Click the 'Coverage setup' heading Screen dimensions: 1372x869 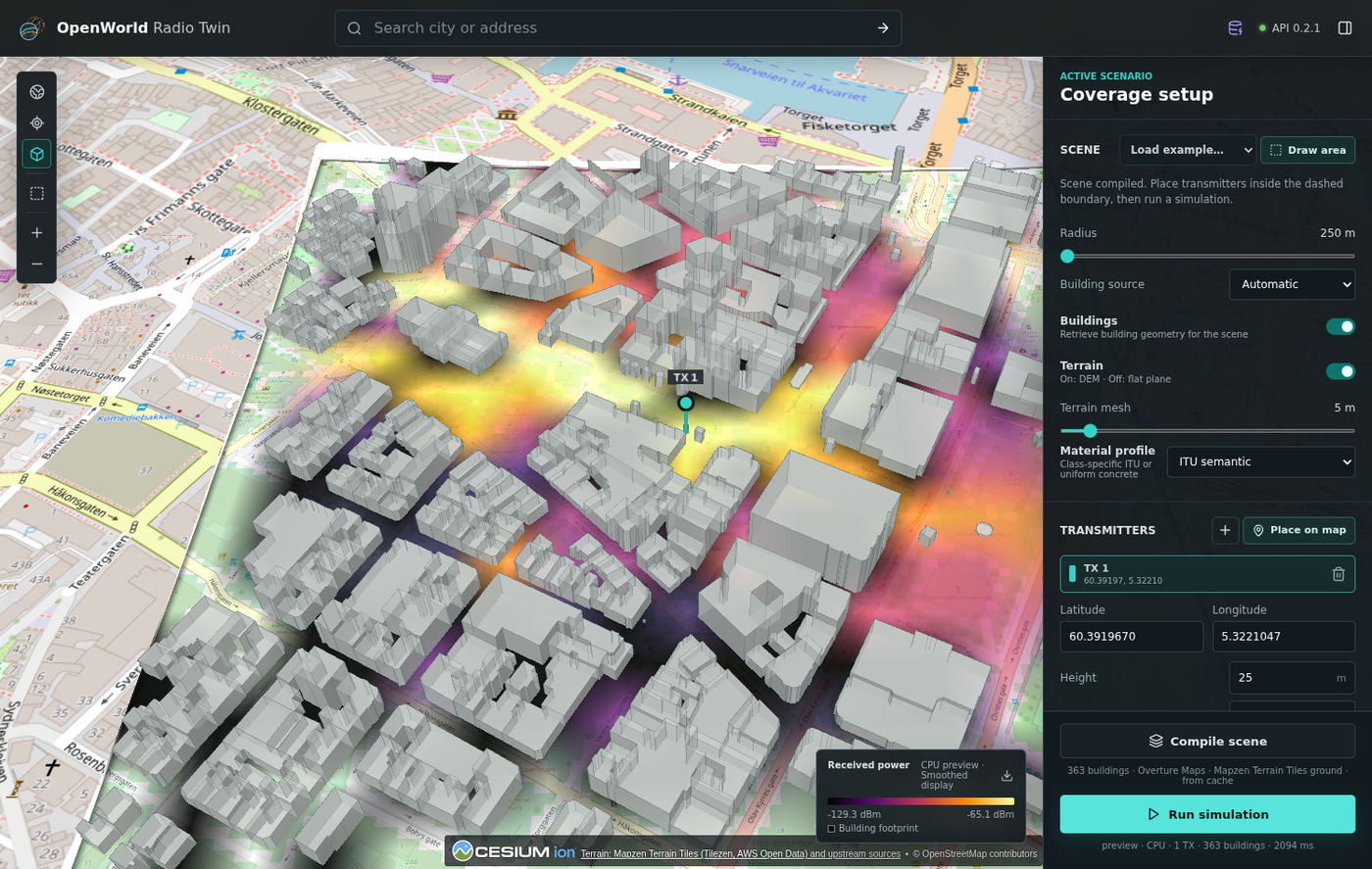(x=1137, y=95)
